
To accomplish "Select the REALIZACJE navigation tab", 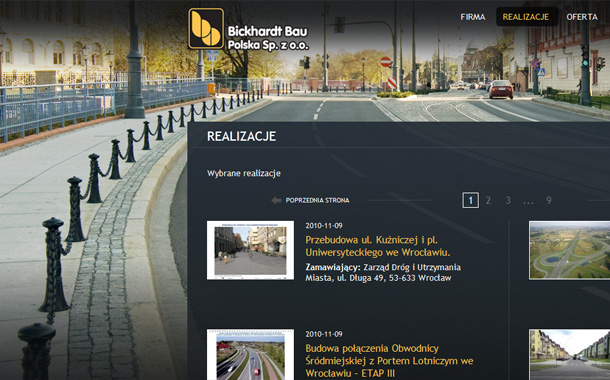I will [x=526, y=17].
